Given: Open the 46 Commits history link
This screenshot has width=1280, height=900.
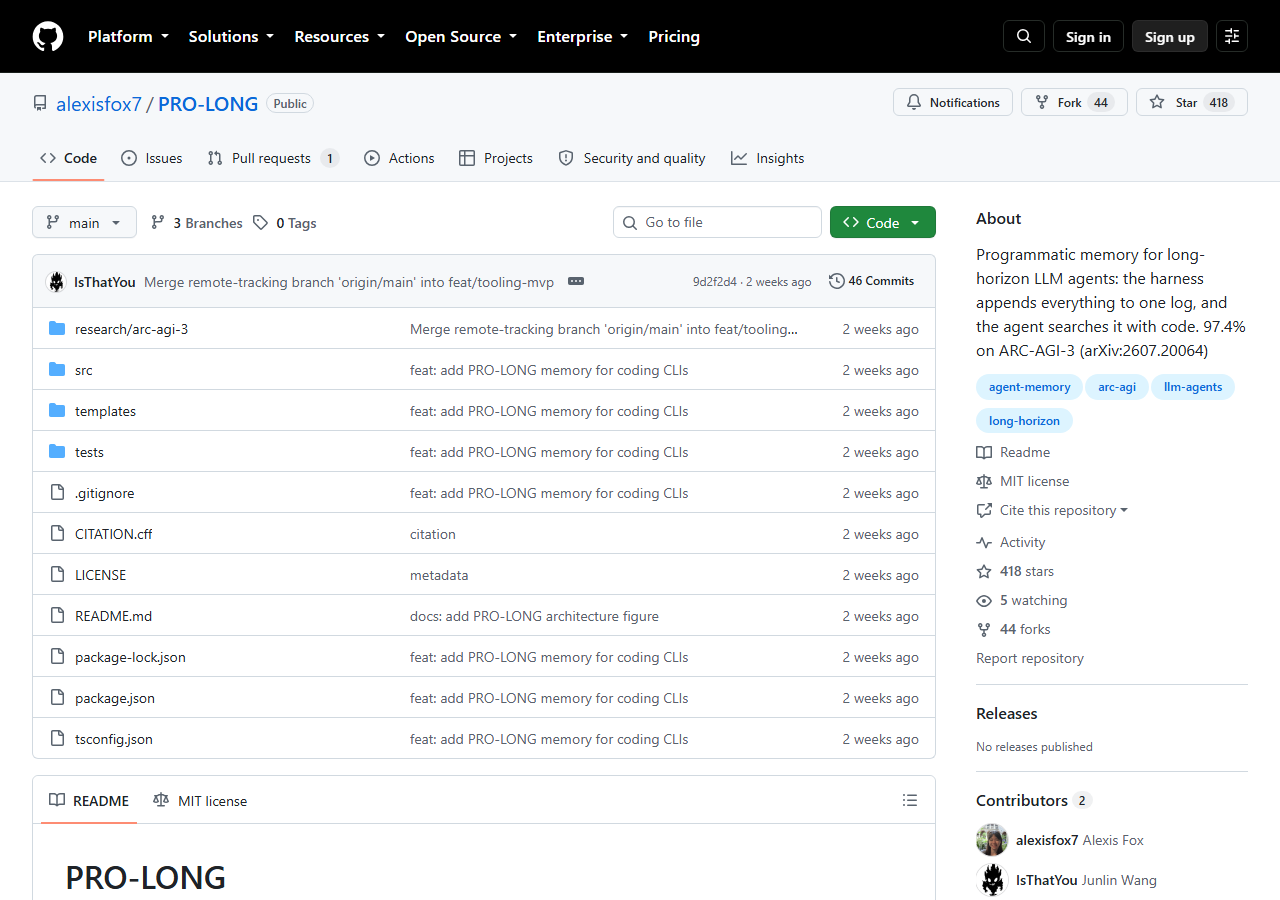Looking at the screenshot, I should pos(872,281).
